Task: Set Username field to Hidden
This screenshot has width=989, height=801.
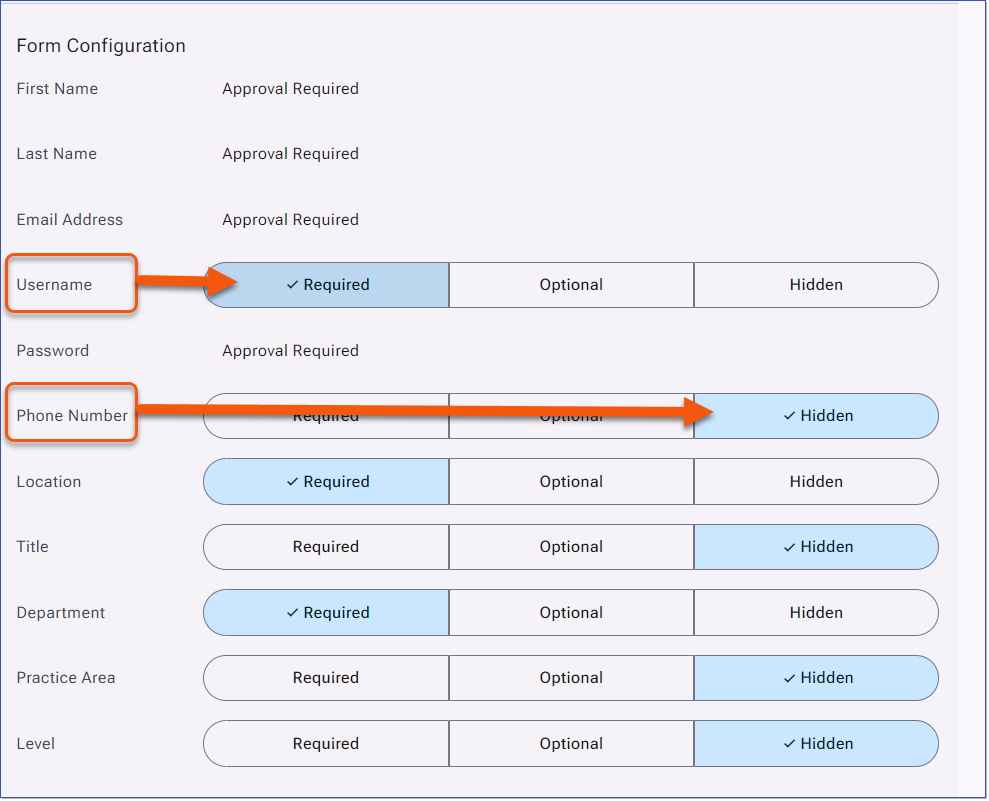Action: click(x=816, y=285)
